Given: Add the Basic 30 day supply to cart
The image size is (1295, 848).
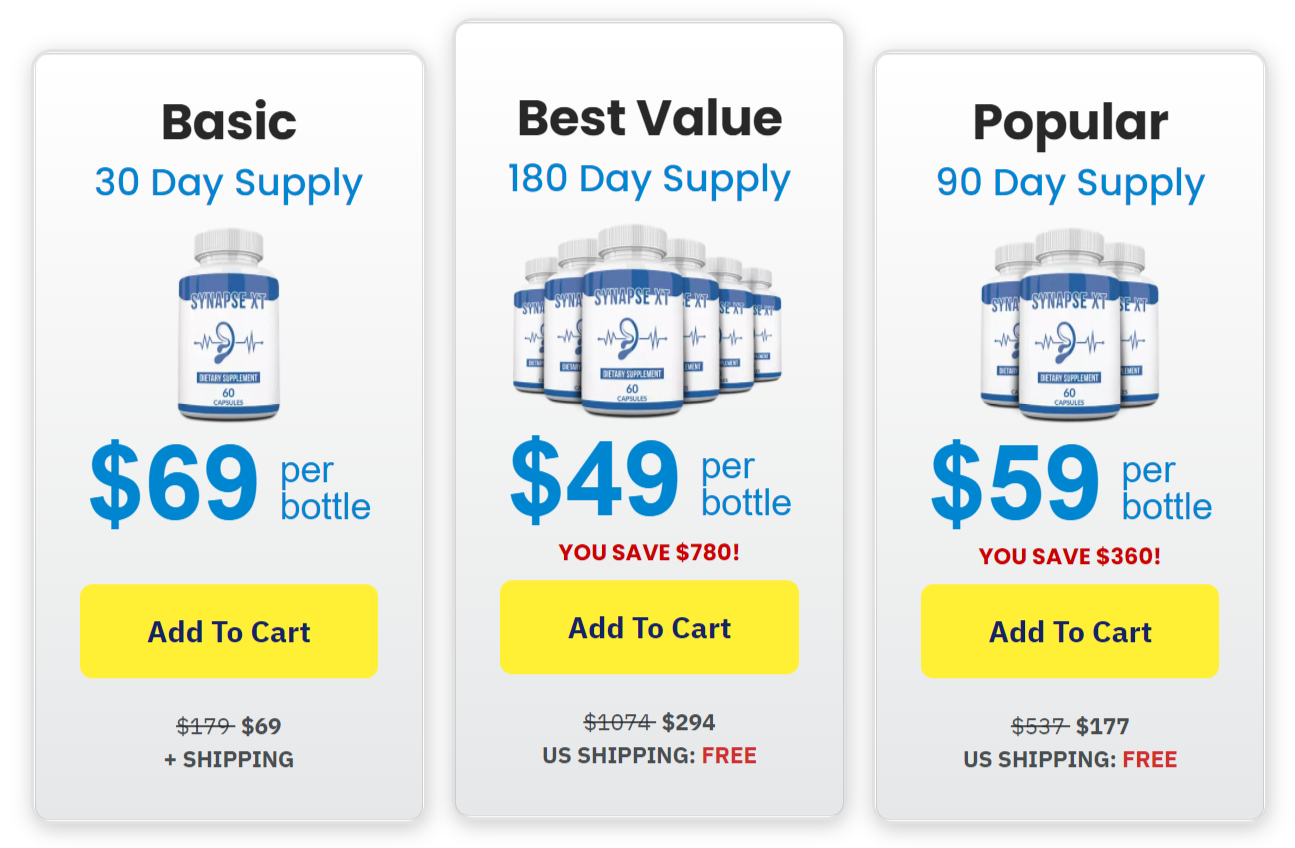Looking at the screenshot, I should pyautogui.click(x=228, y=631).
